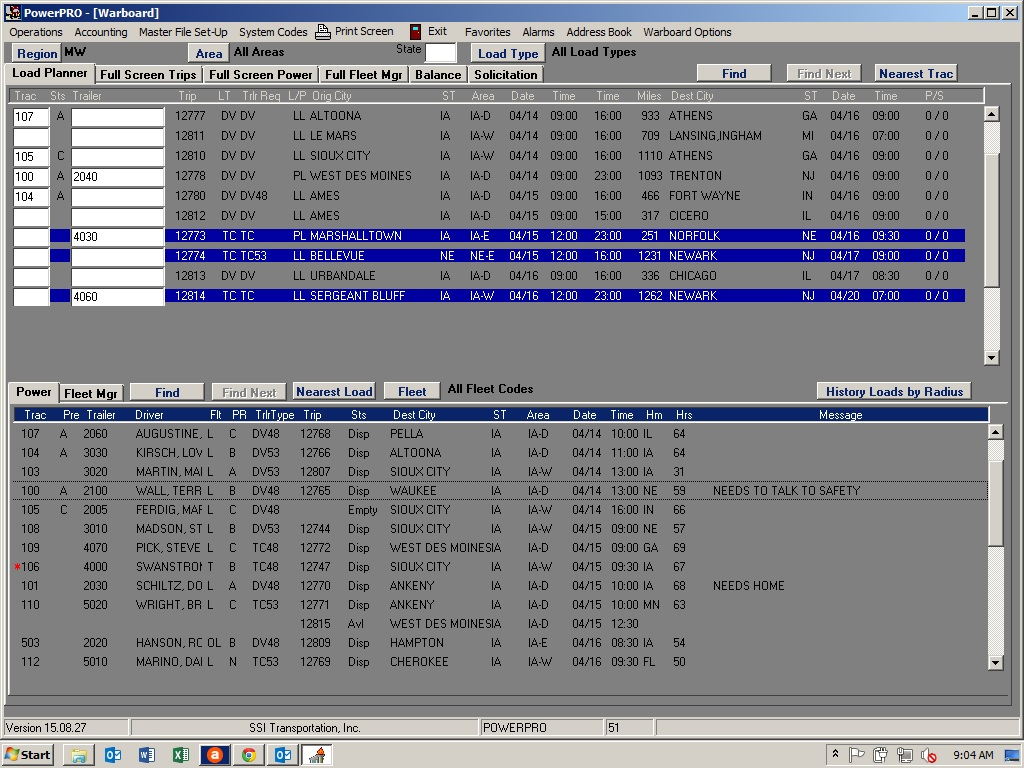The height and width of the screenshot is (768, 1024).
Task: Select the Fleet Mgr tab
Action: click(x=91, y=393)
